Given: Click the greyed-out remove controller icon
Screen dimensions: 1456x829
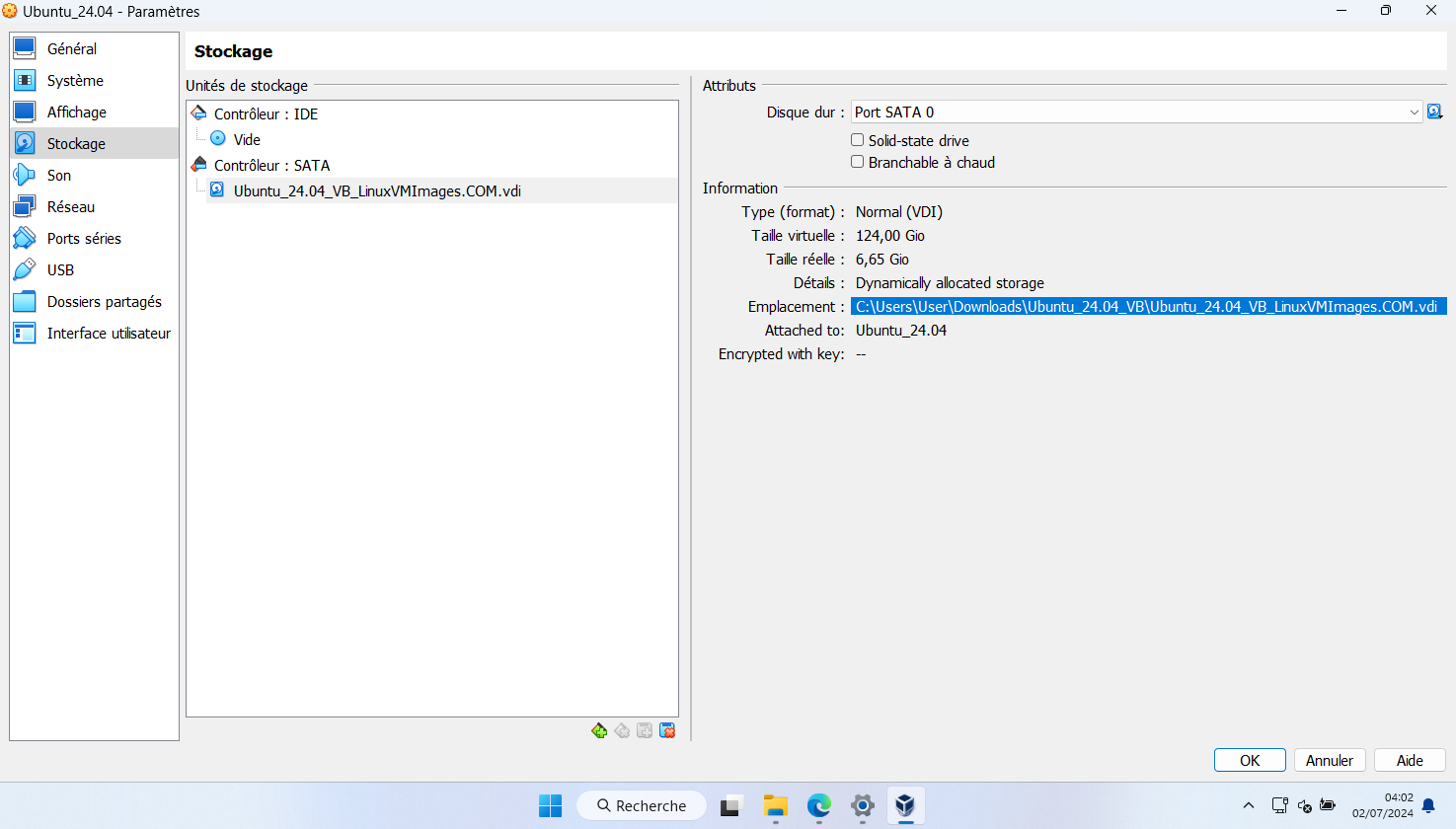Looking at the screenshot, I should (x=622, y=730).
